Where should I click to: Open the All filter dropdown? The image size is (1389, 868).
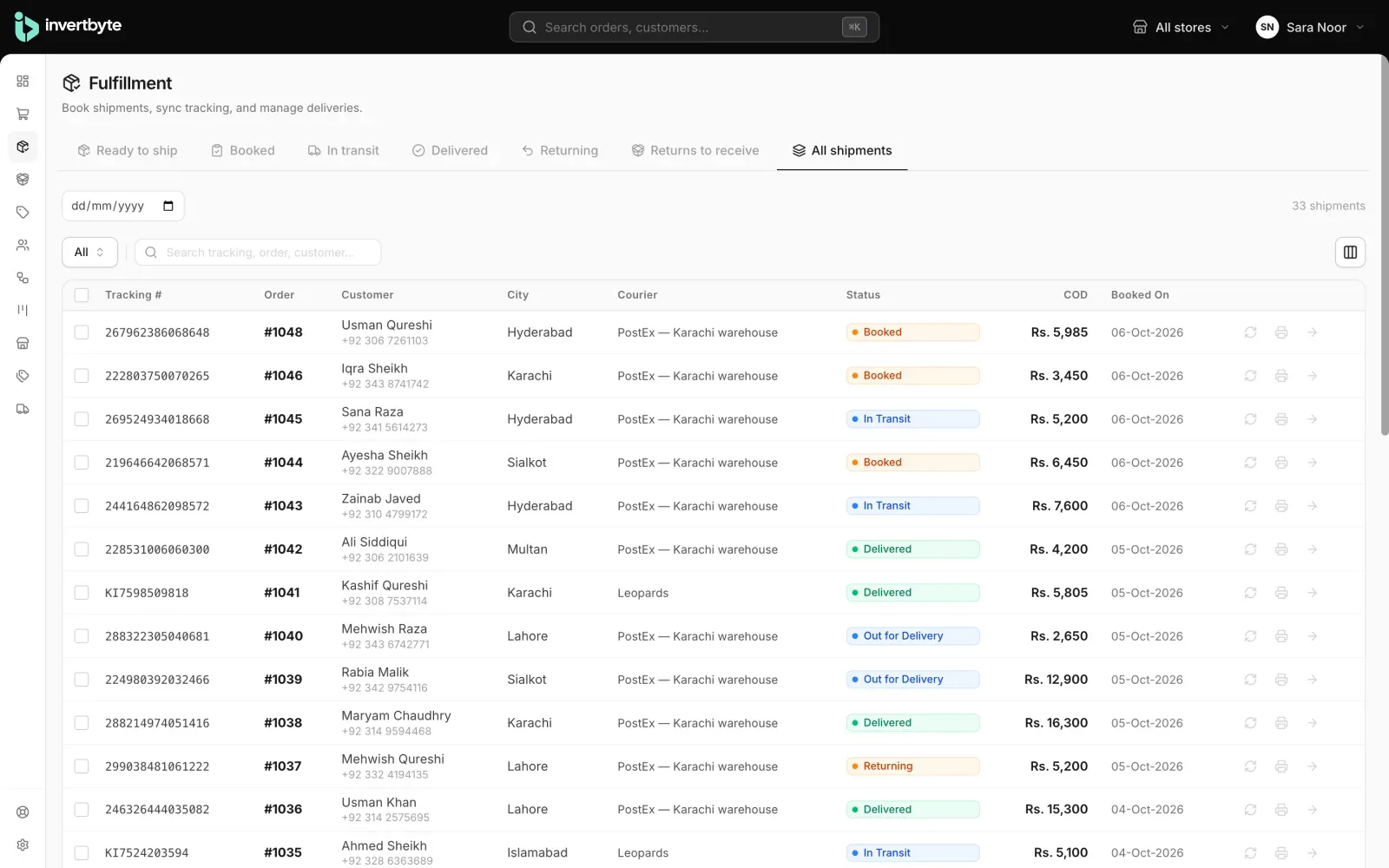(x=89, y=252)
